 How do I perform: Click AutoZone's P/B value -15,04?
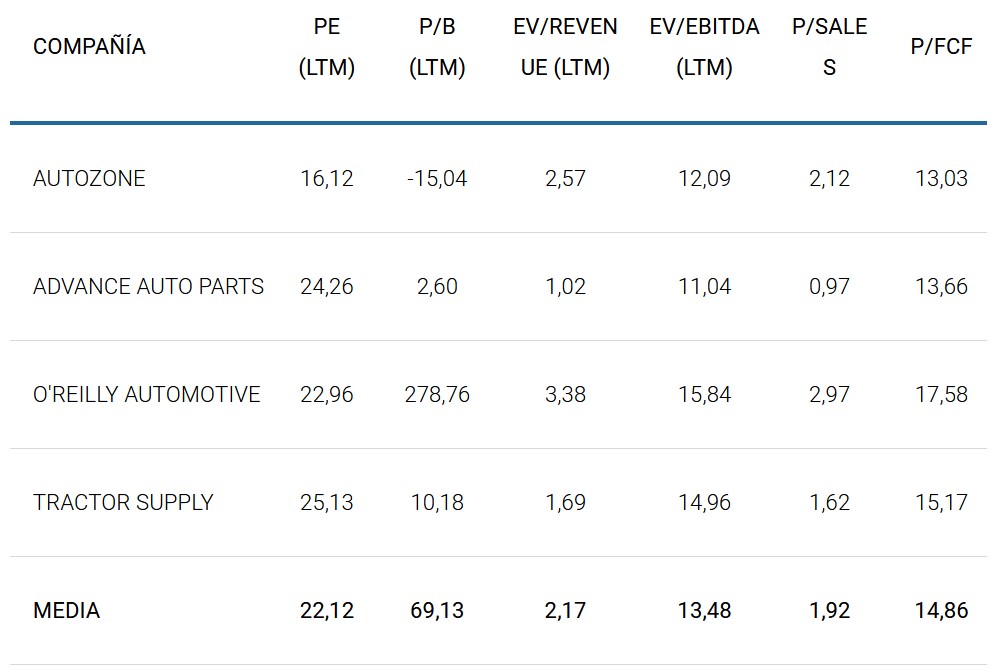[x=437, y=179]
